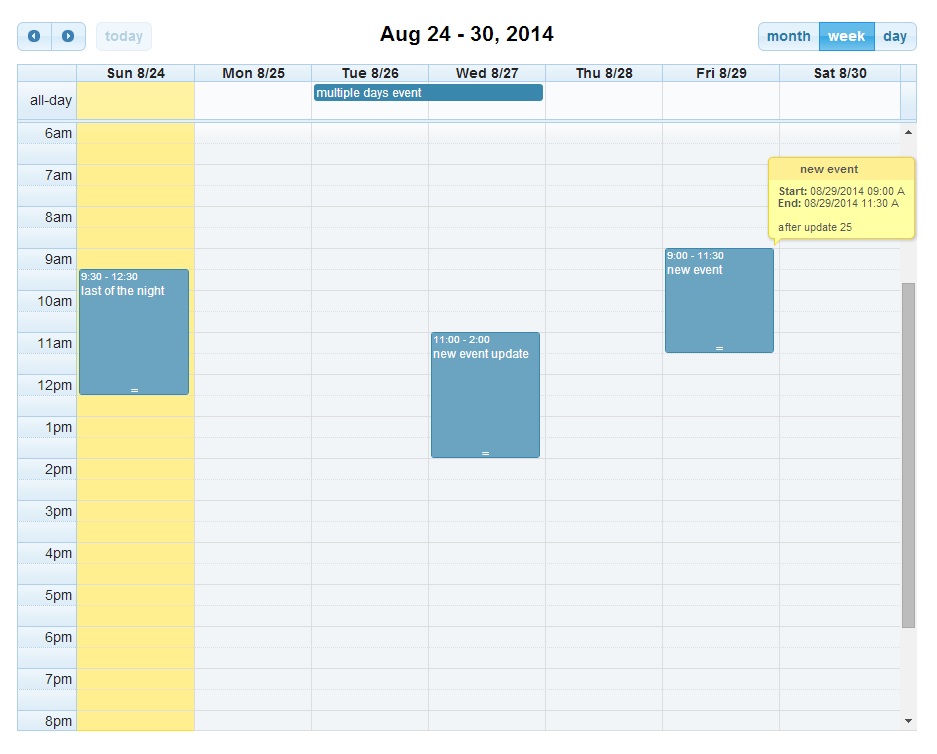Go to the next week arrow
937x754 pixels.
coord(68,37)
